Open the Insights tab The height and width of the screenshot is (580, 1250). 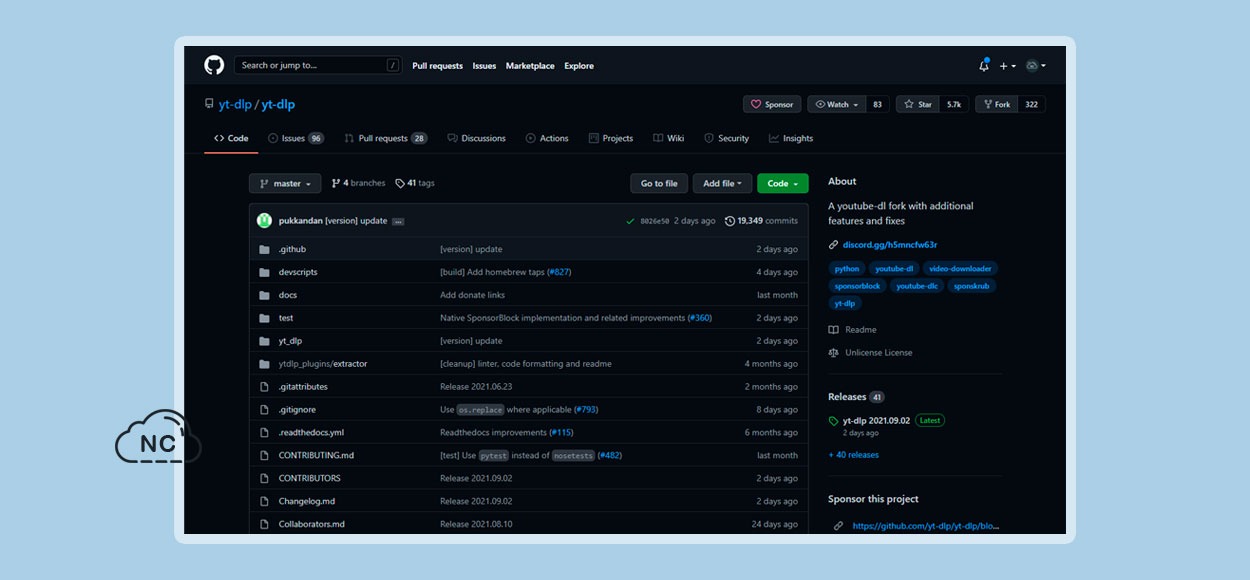[x=791, y=139]
